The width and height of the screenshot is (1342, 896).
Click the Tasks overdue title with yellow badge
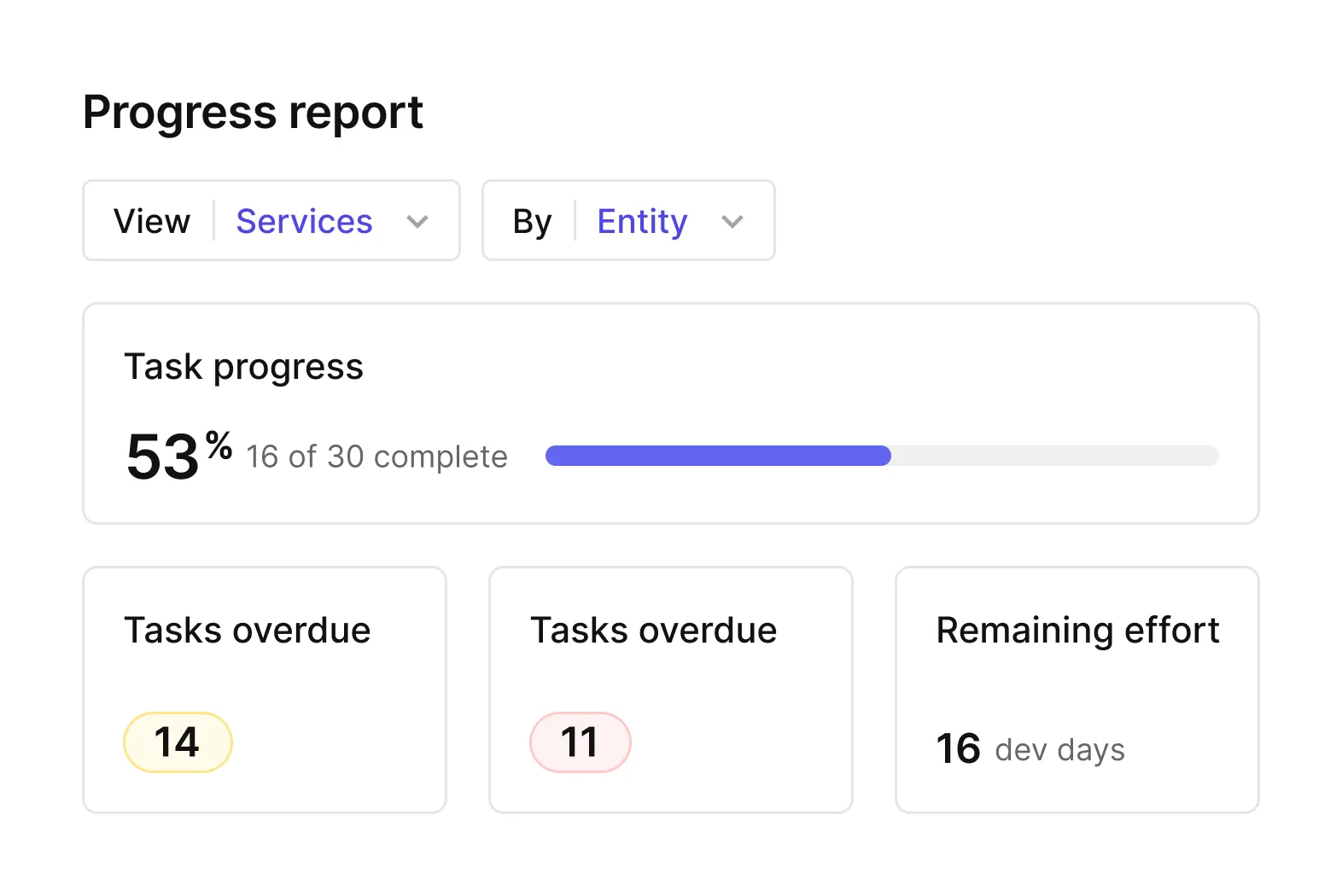point(248,631)
